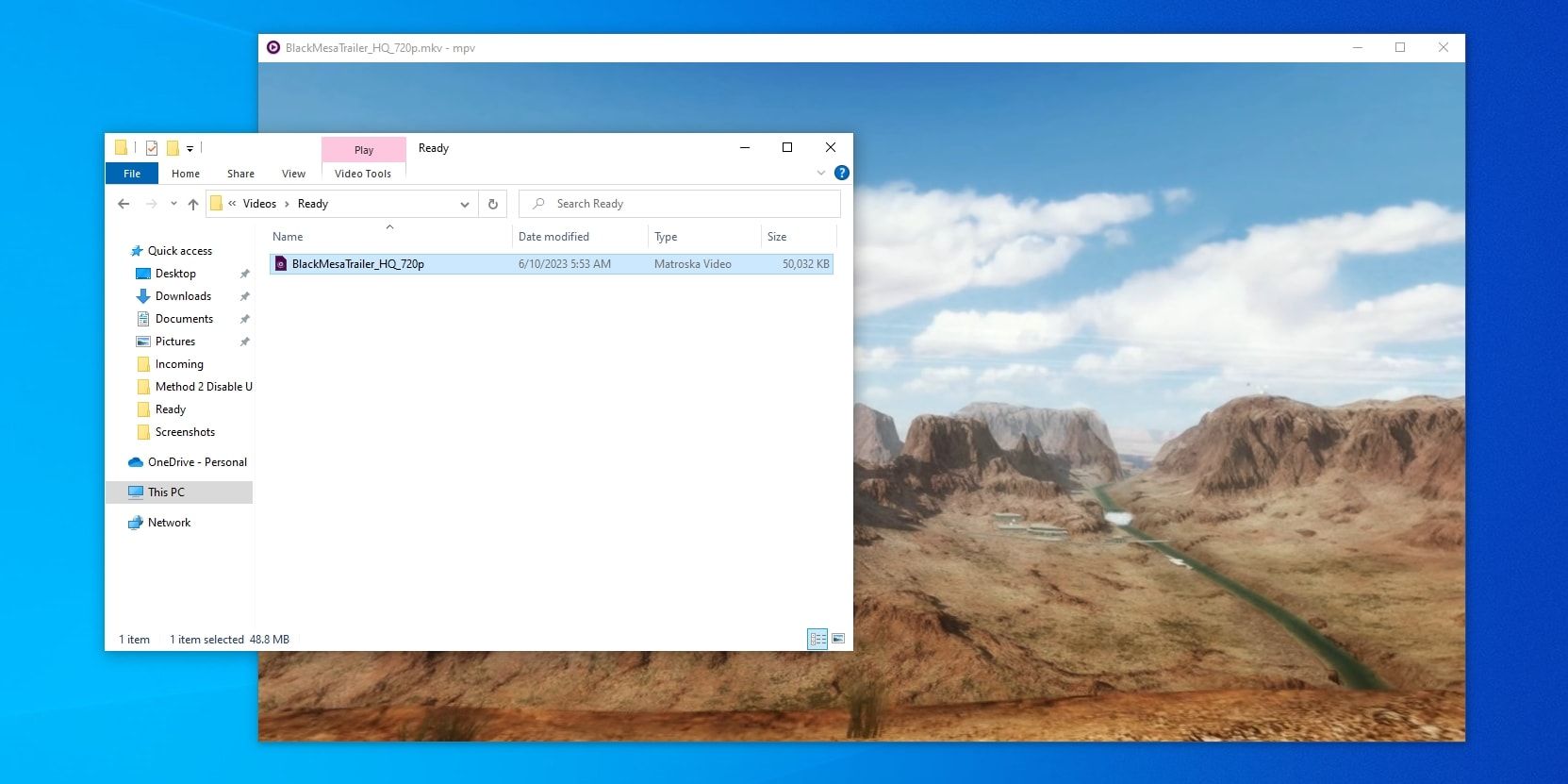The height and width of the screenshot is (784, 1568).
Task: Click the Videos breadcrumb in address bar
Action: (x=259, y=204)
